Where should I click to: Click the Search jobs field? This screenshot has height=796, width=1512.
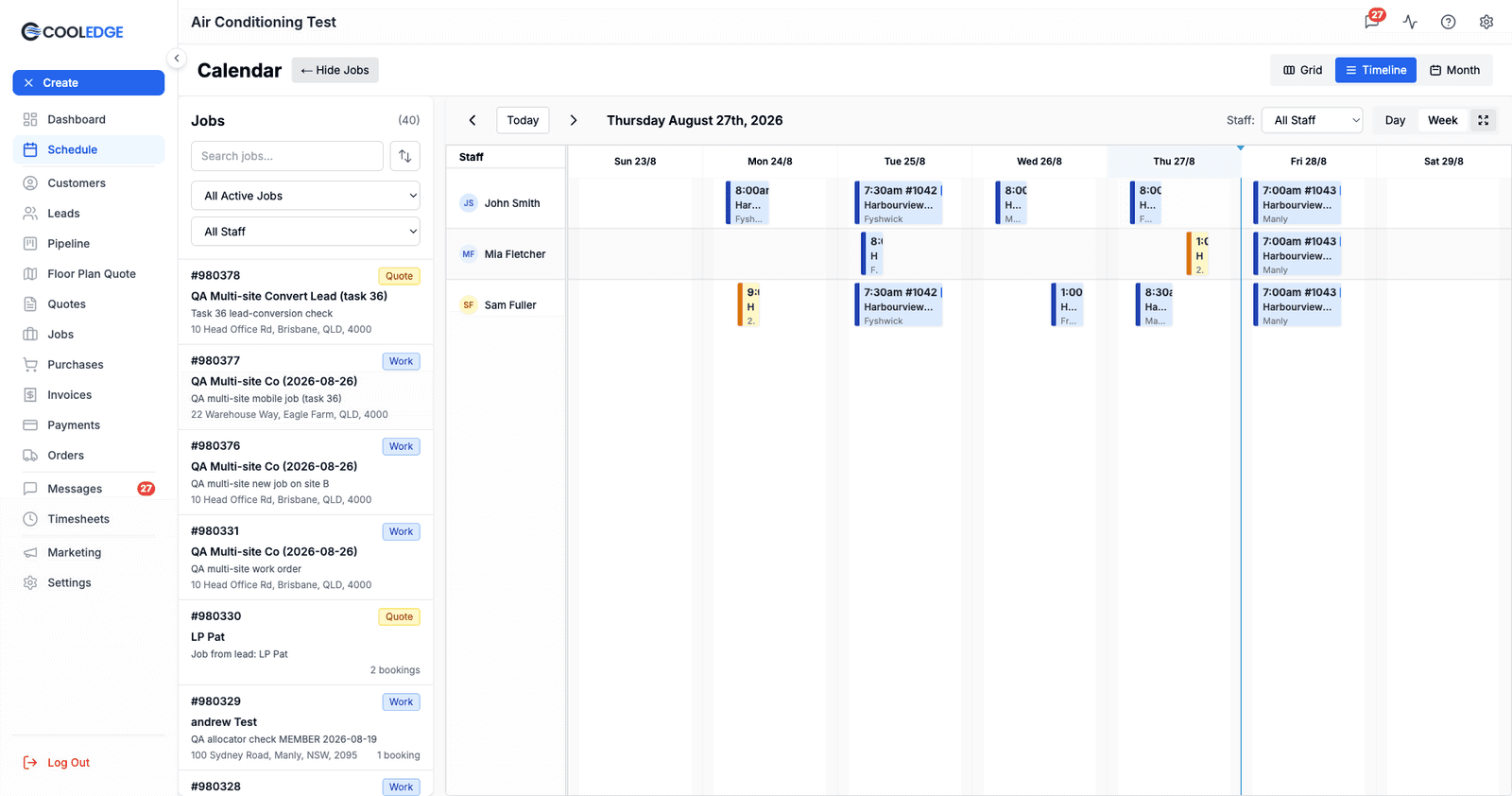tap(287, 156)
